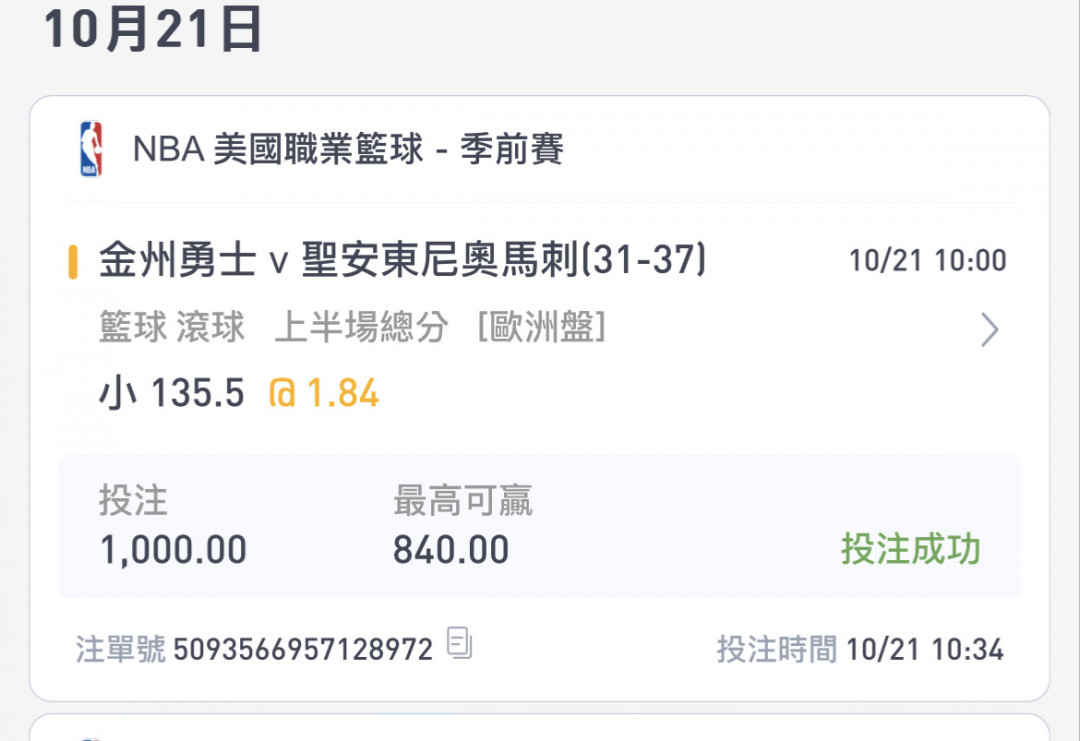1080x741 pixels.
Task: Select the NBA 美國職業籃球 - 季前賽 league title
Action: [x=348, y=149]
